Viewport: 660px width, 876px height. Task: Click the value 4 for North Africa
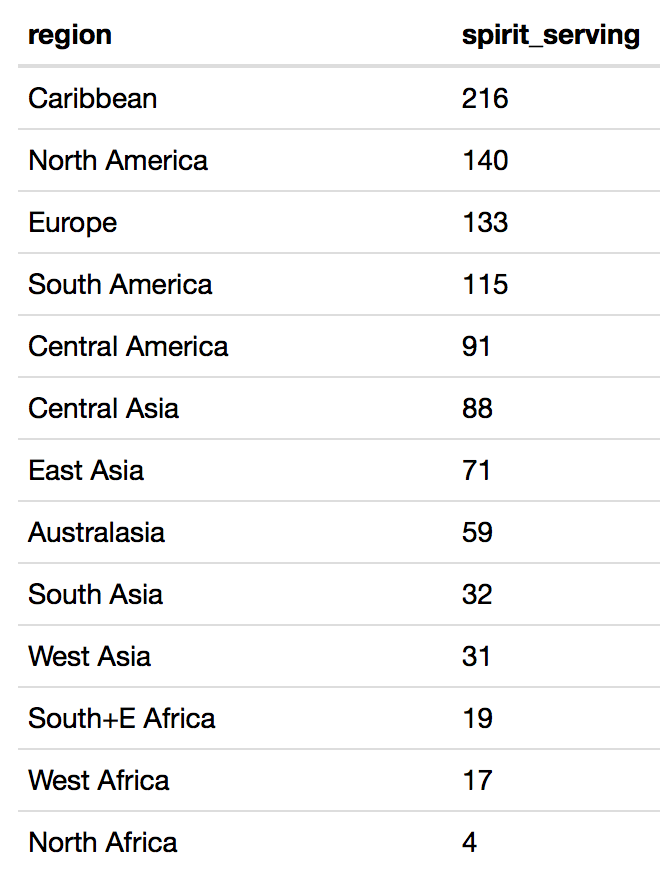pyautogui.click(x=470, y=843)
